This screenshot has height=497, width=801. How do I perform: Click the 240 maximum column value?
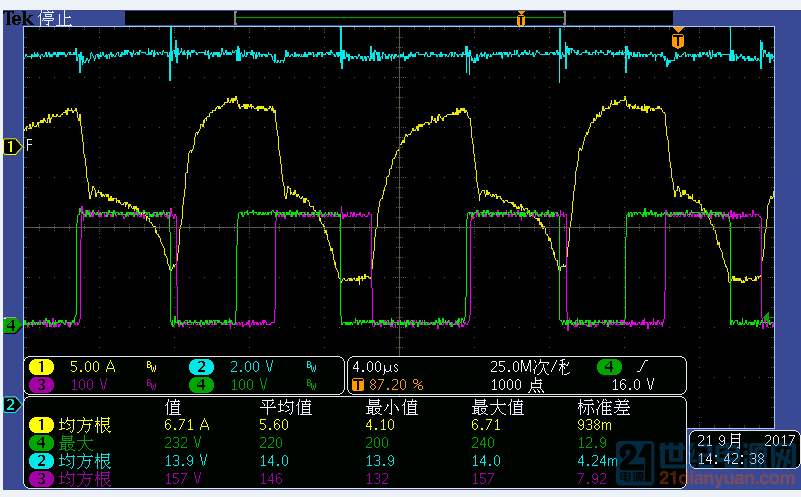[483, 443]
